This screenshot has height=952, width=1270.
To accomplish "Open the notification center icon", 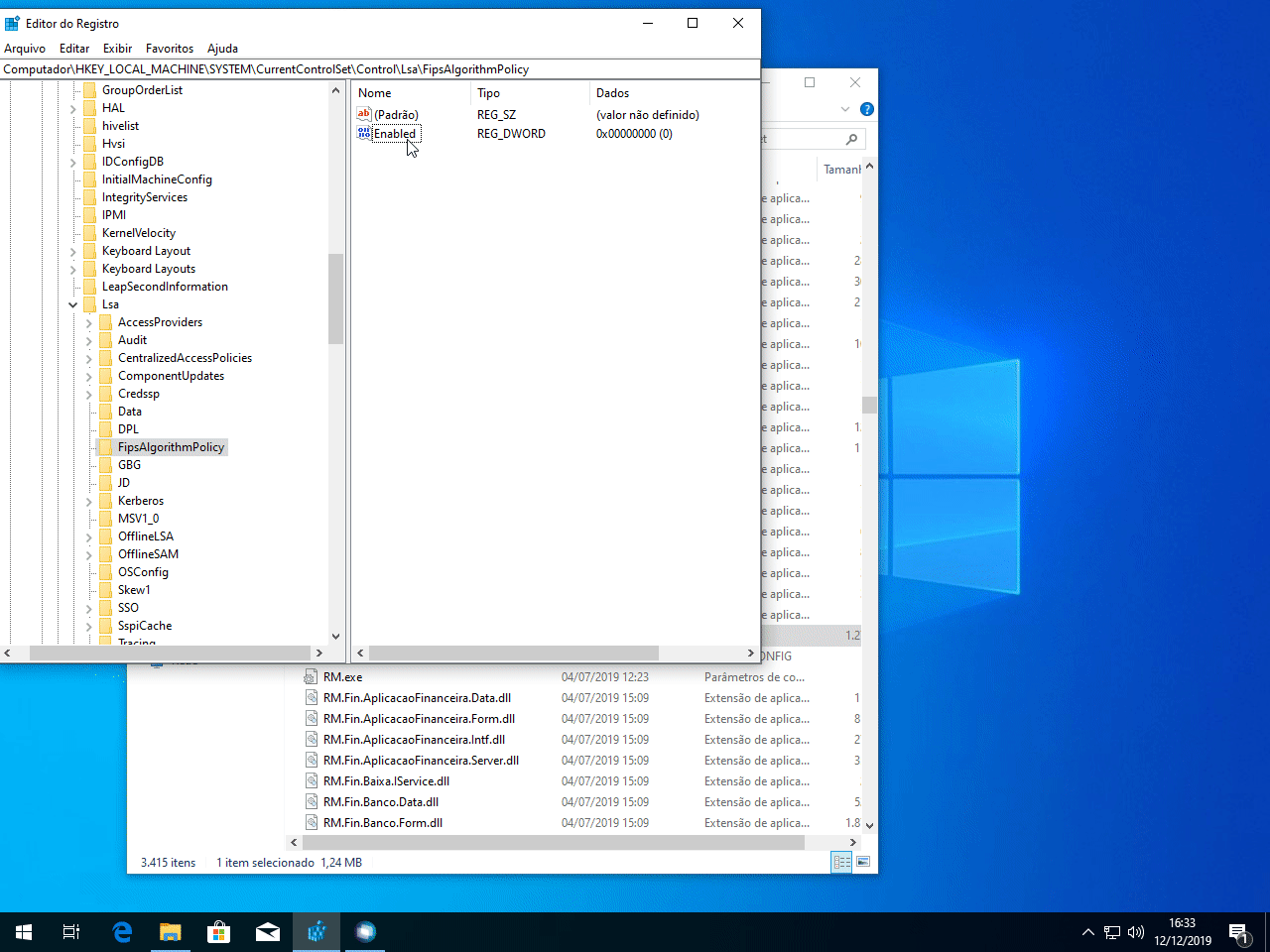I will point(1239,932).
